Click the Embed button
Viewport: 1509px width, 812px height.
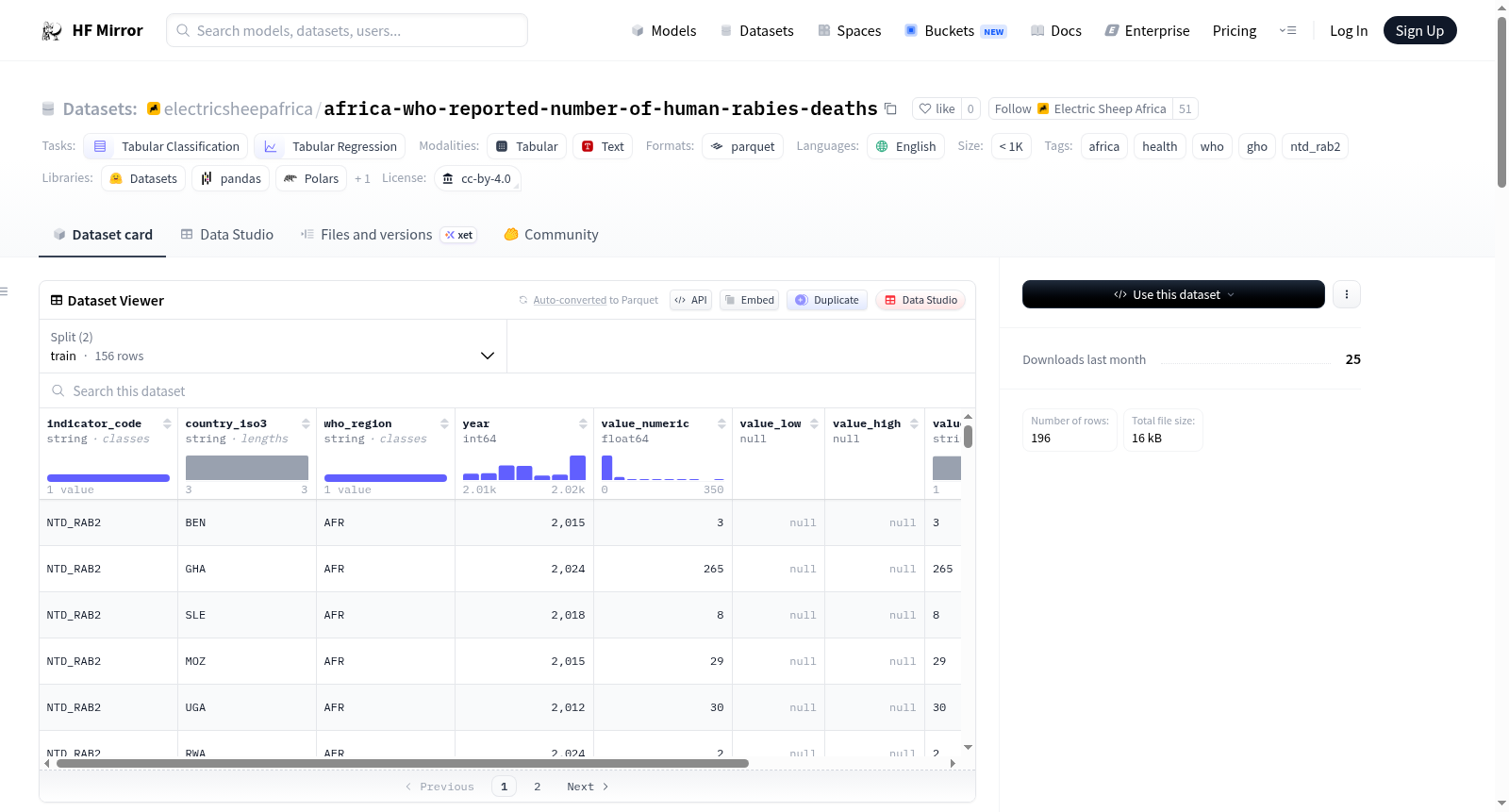point(749,300)
